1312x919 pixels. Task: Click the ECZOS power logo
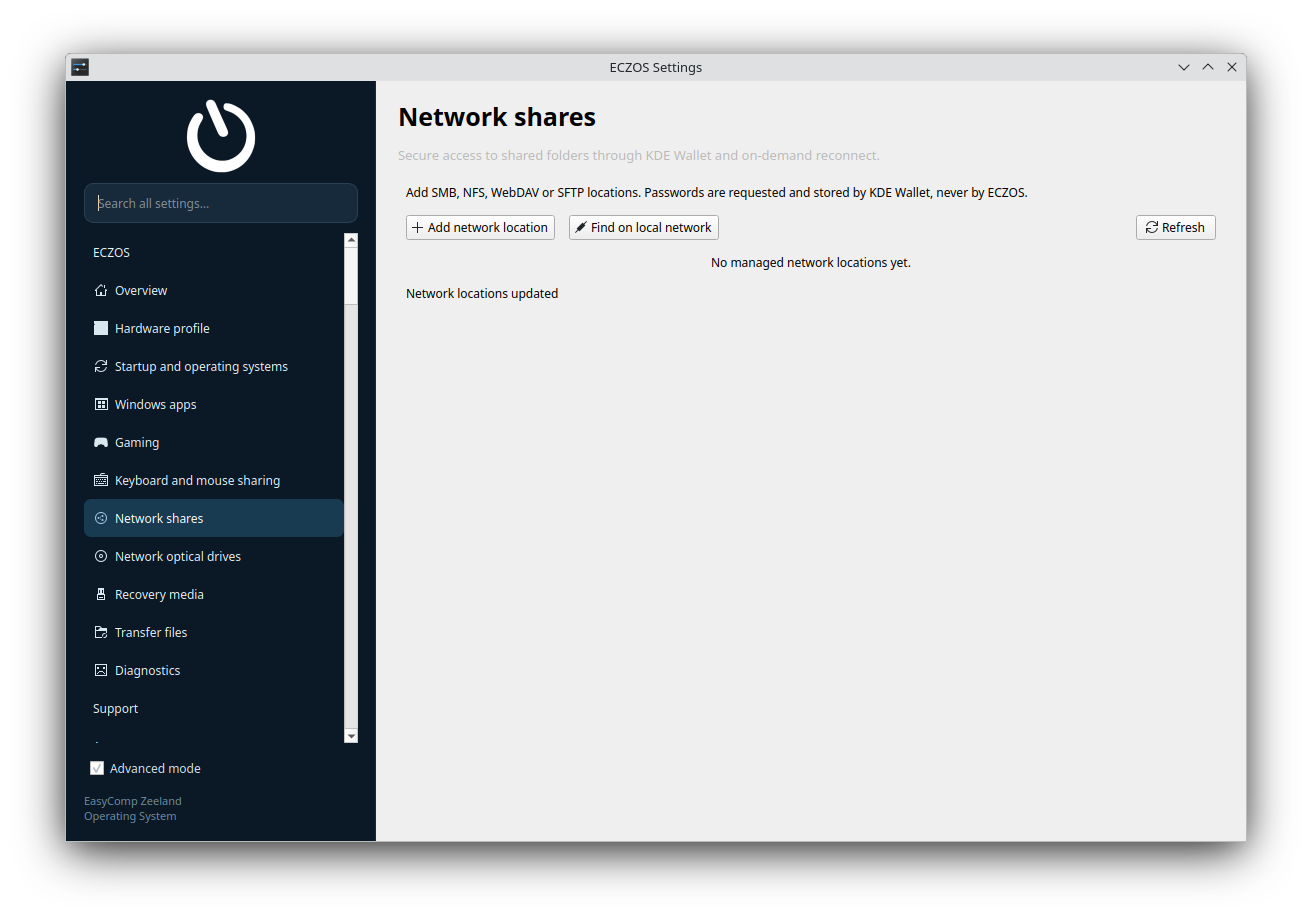pyautogui.click(x=221, y=135)
